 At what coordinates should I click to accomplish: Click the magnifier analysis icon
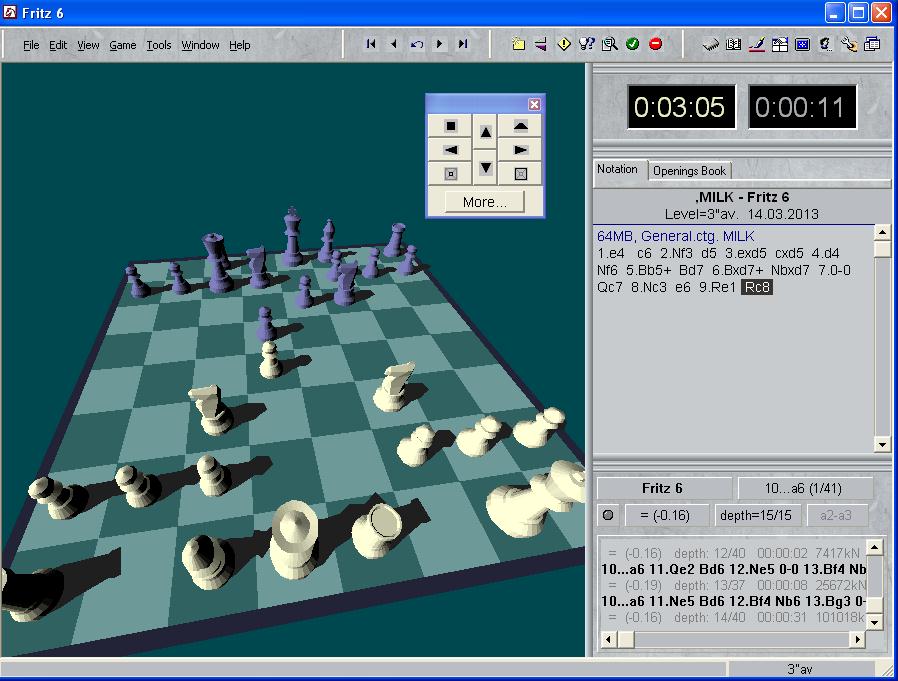click(609, 44)
